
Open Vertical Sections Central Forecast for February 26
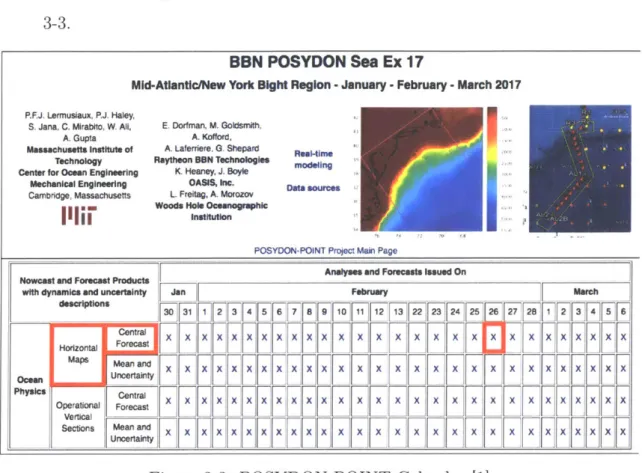tap(493, 401)
